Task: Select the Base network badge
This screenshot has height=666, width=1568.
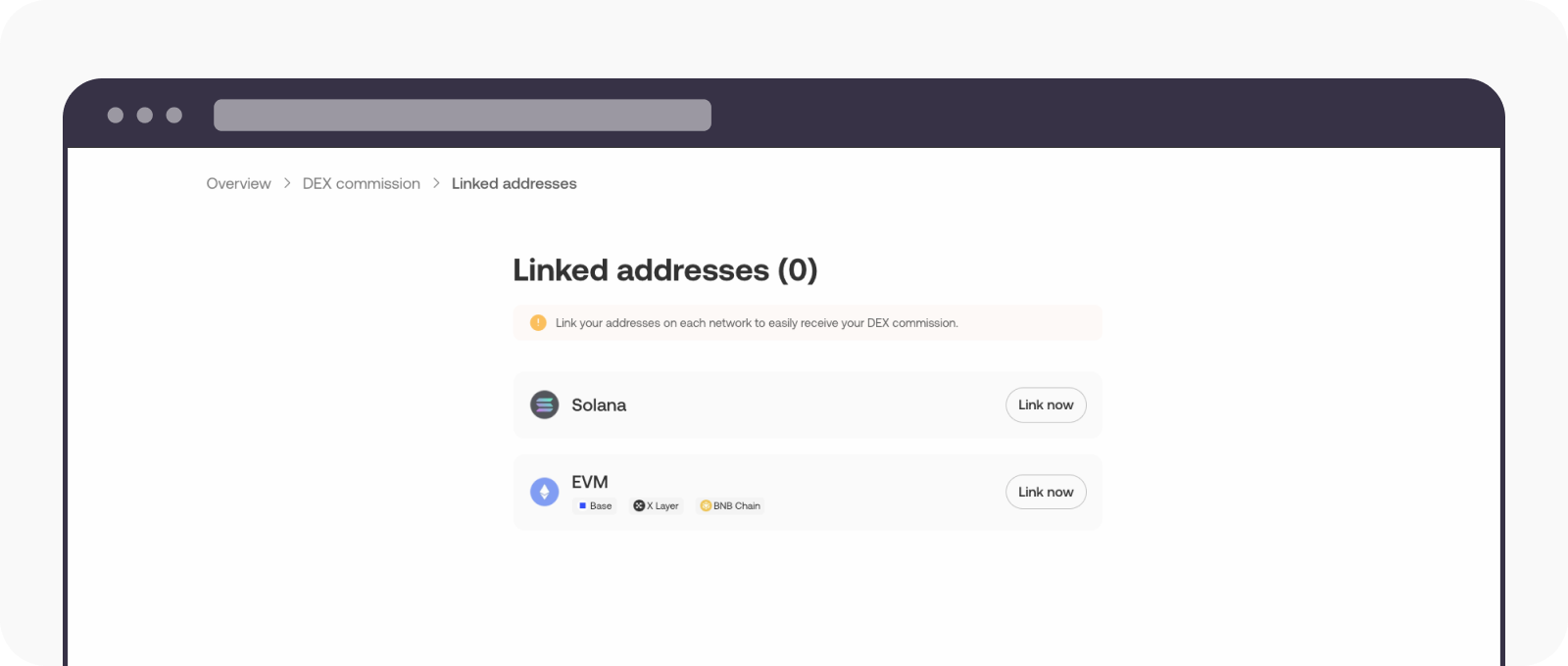Action: 595,505
